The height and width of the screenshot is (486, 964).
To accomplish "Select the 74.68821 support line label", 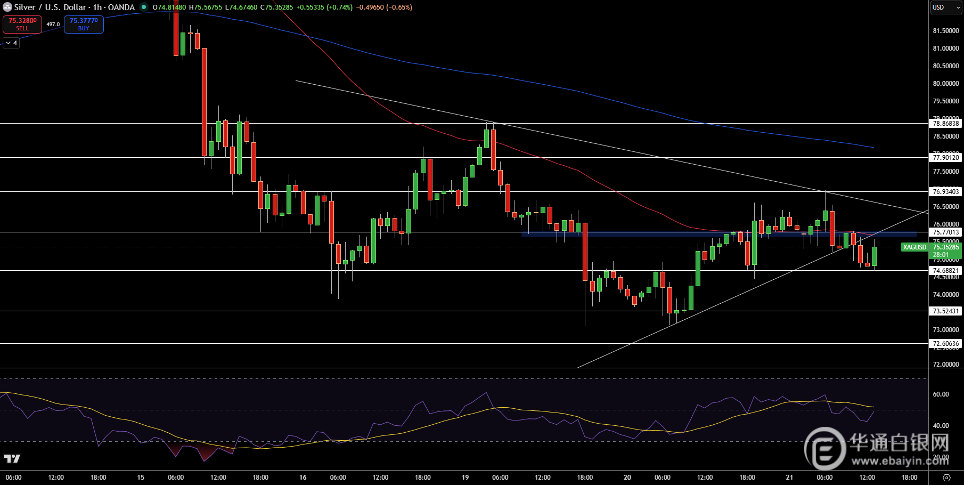I will 946,270.
